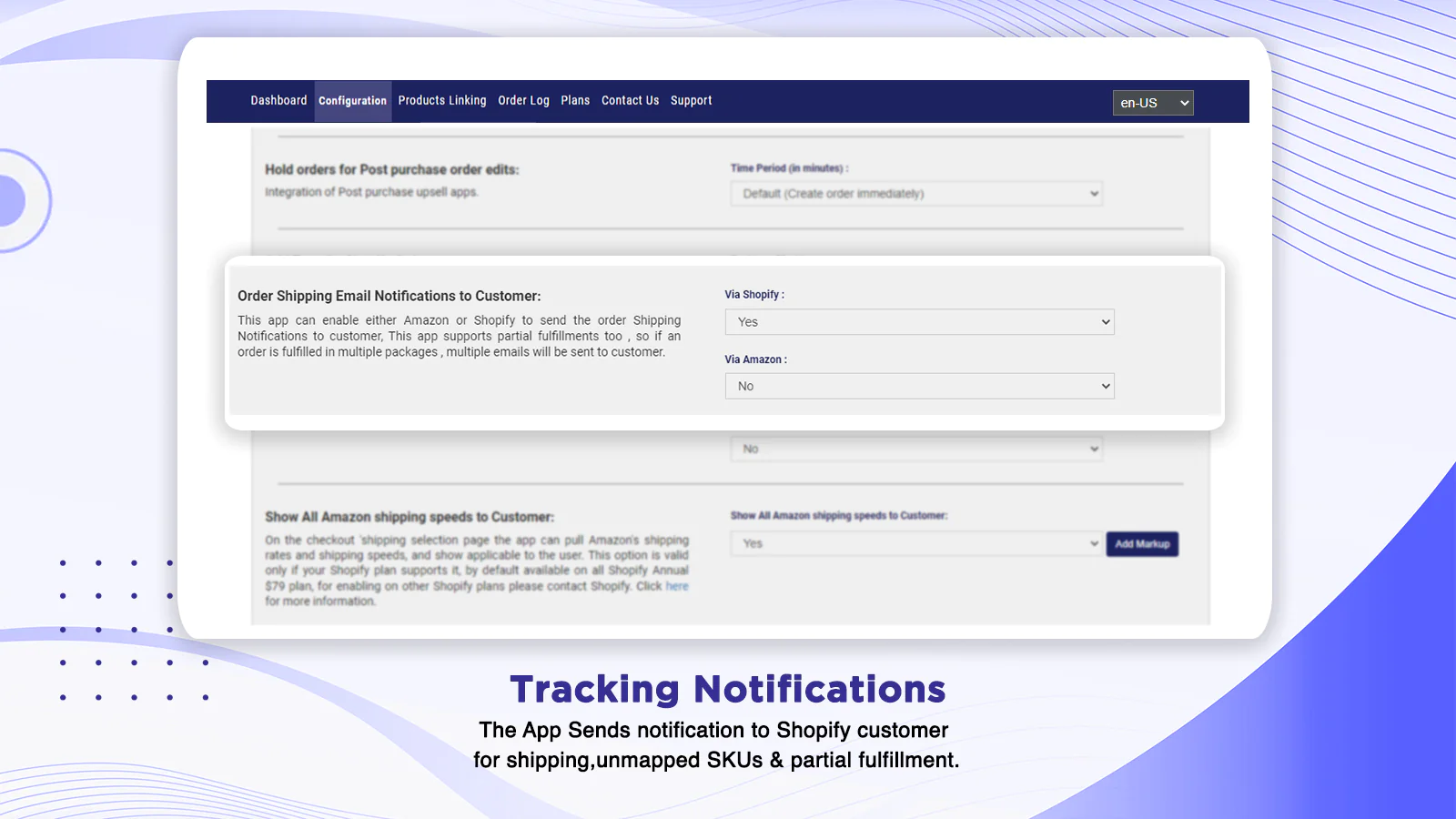
Task: Click Plans in the top navigation
Action: coord(575,101)
